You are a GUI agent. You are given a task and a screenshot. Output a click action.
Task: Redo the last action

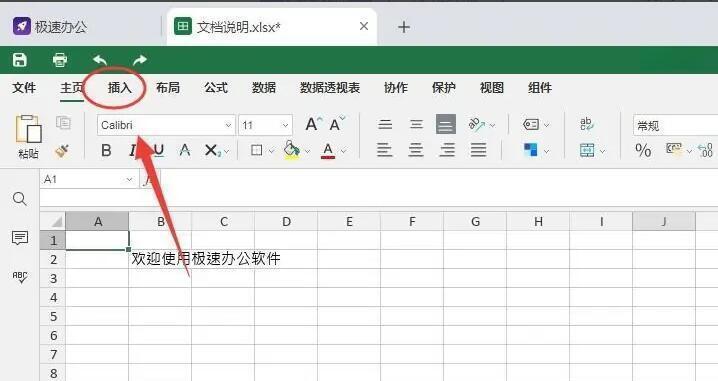[140, 60]
